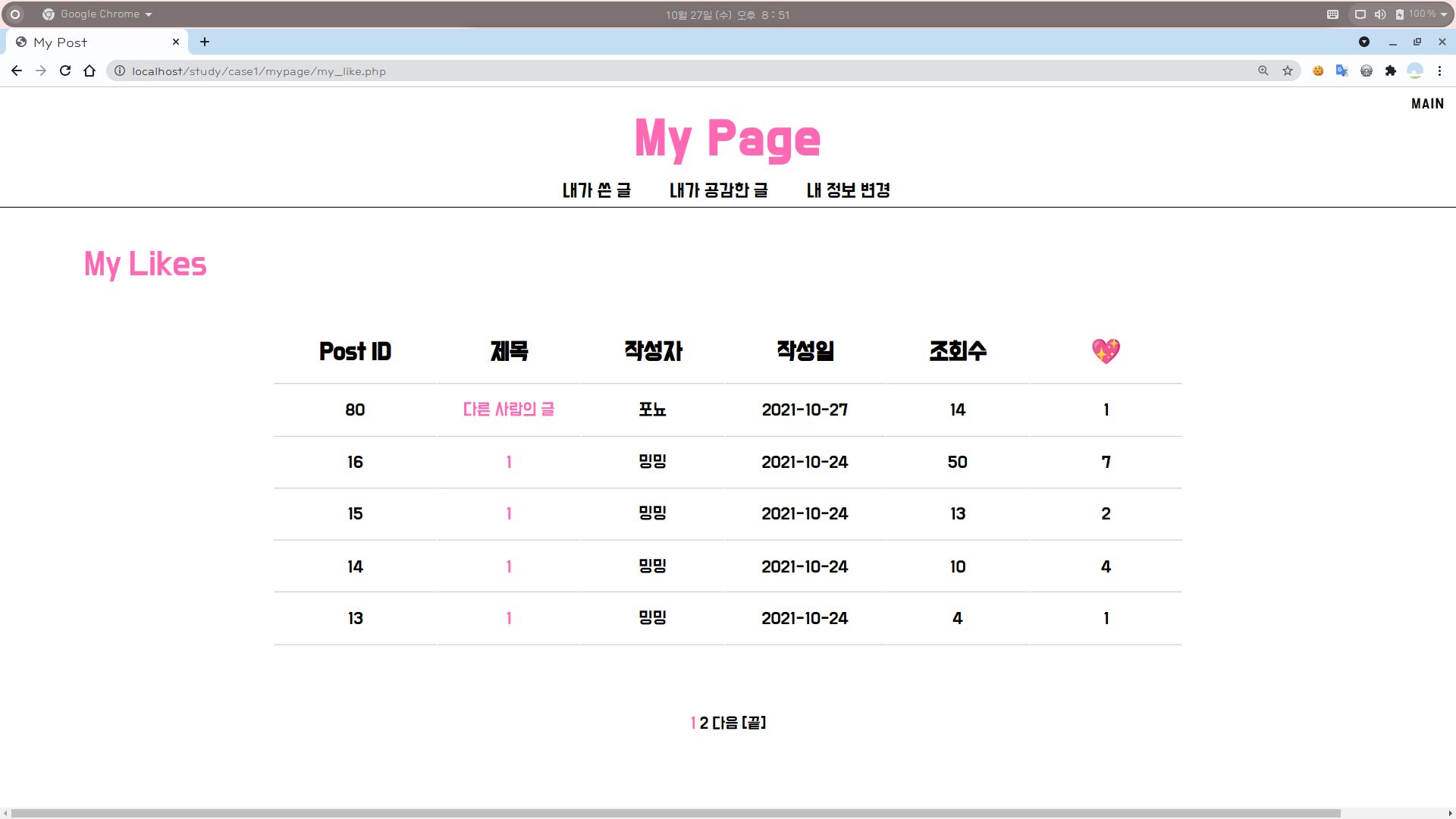Open the 내 정보 변경 menu
1456x819 pixels.
click(848, 190)
